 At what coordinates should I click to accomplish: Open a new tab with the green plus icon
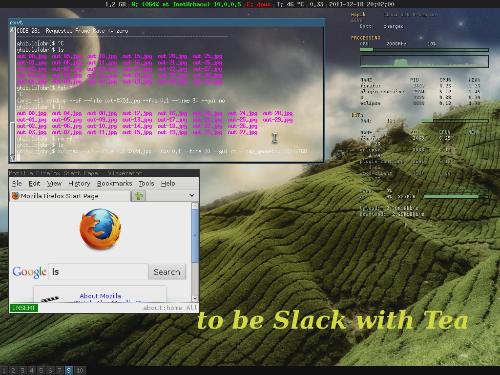pyautogui.click(x=139, y=196)
